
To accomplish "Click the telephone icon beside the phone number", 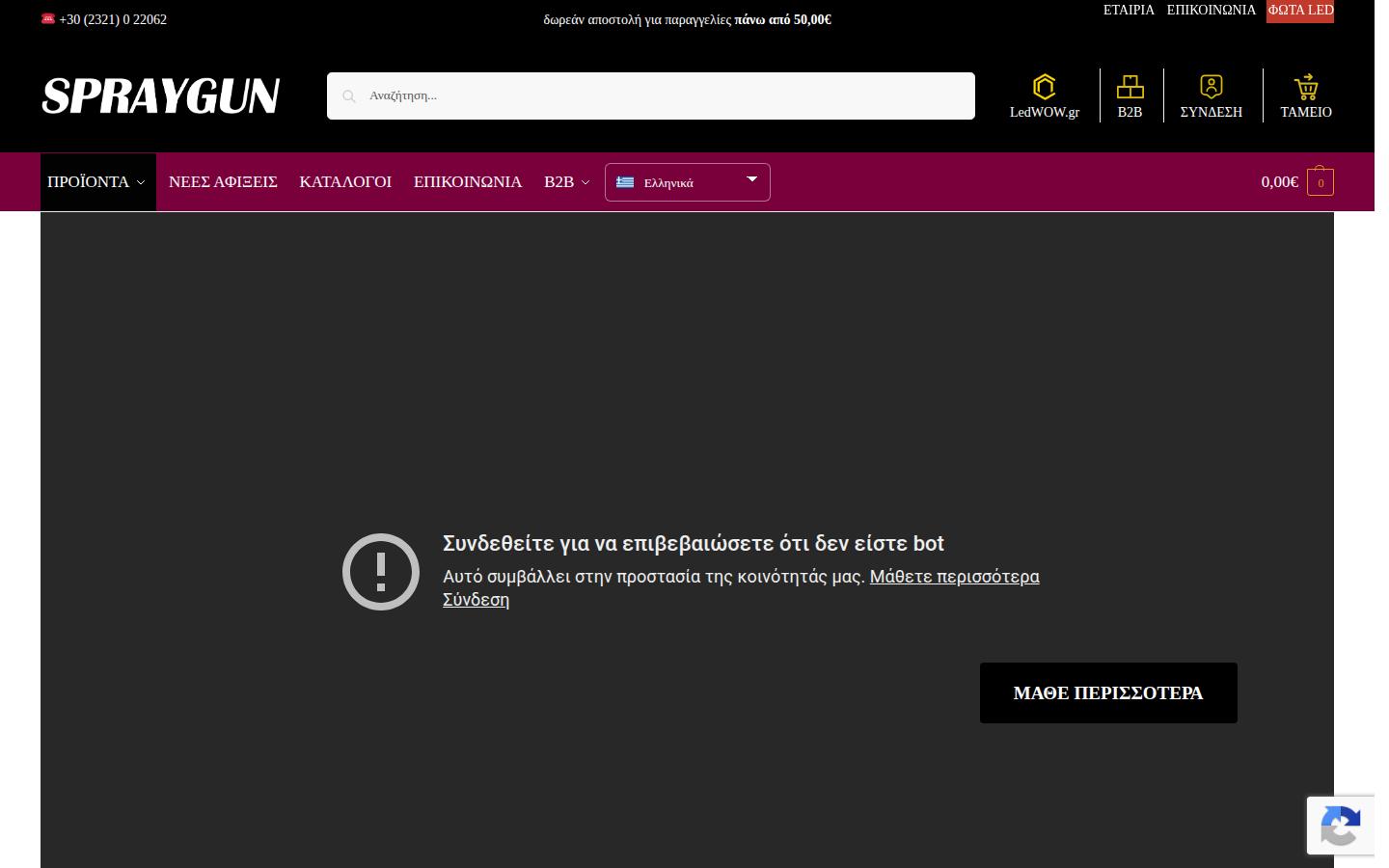I will click(x=48, y=18).
